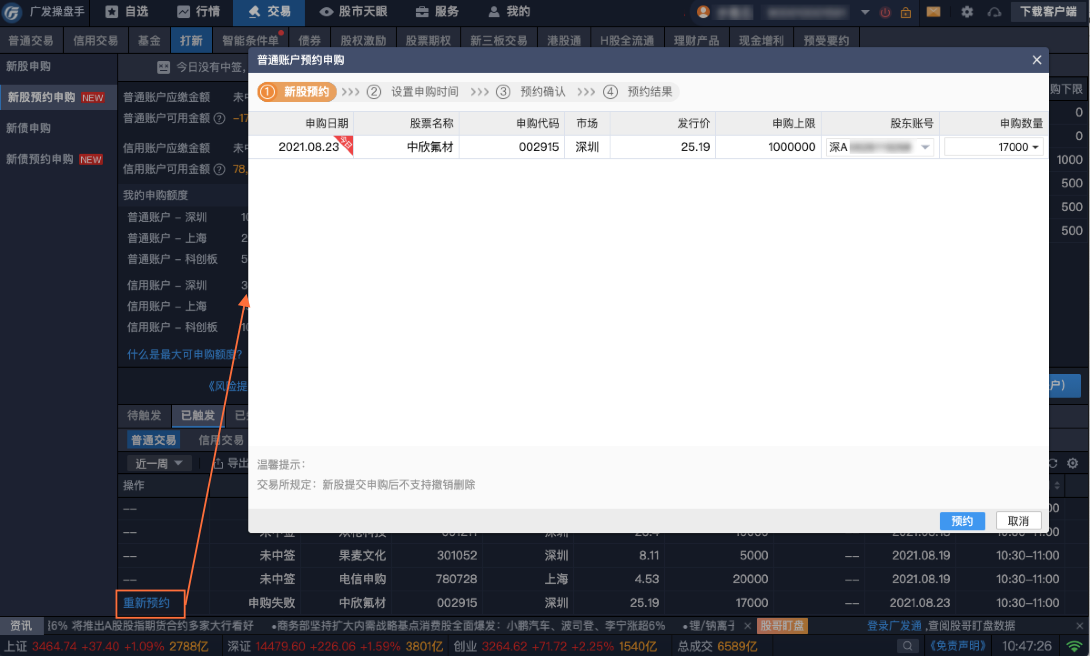The height and width of the screenshot is (656, 1091).
Task: Select the 信用交易 sub-tab
Action: tap(95, 40)
